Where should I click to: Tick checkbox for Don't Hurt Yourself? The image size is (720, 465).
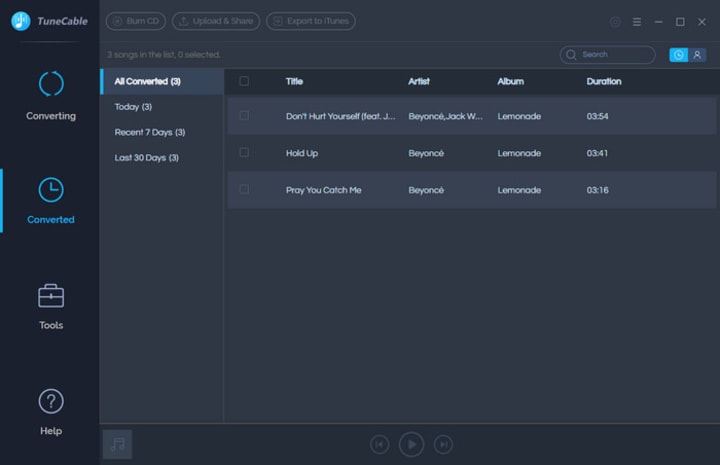(244, 116)
